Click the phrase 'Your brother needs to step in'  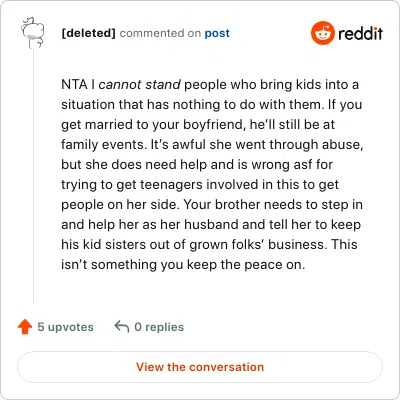point(273,205)
